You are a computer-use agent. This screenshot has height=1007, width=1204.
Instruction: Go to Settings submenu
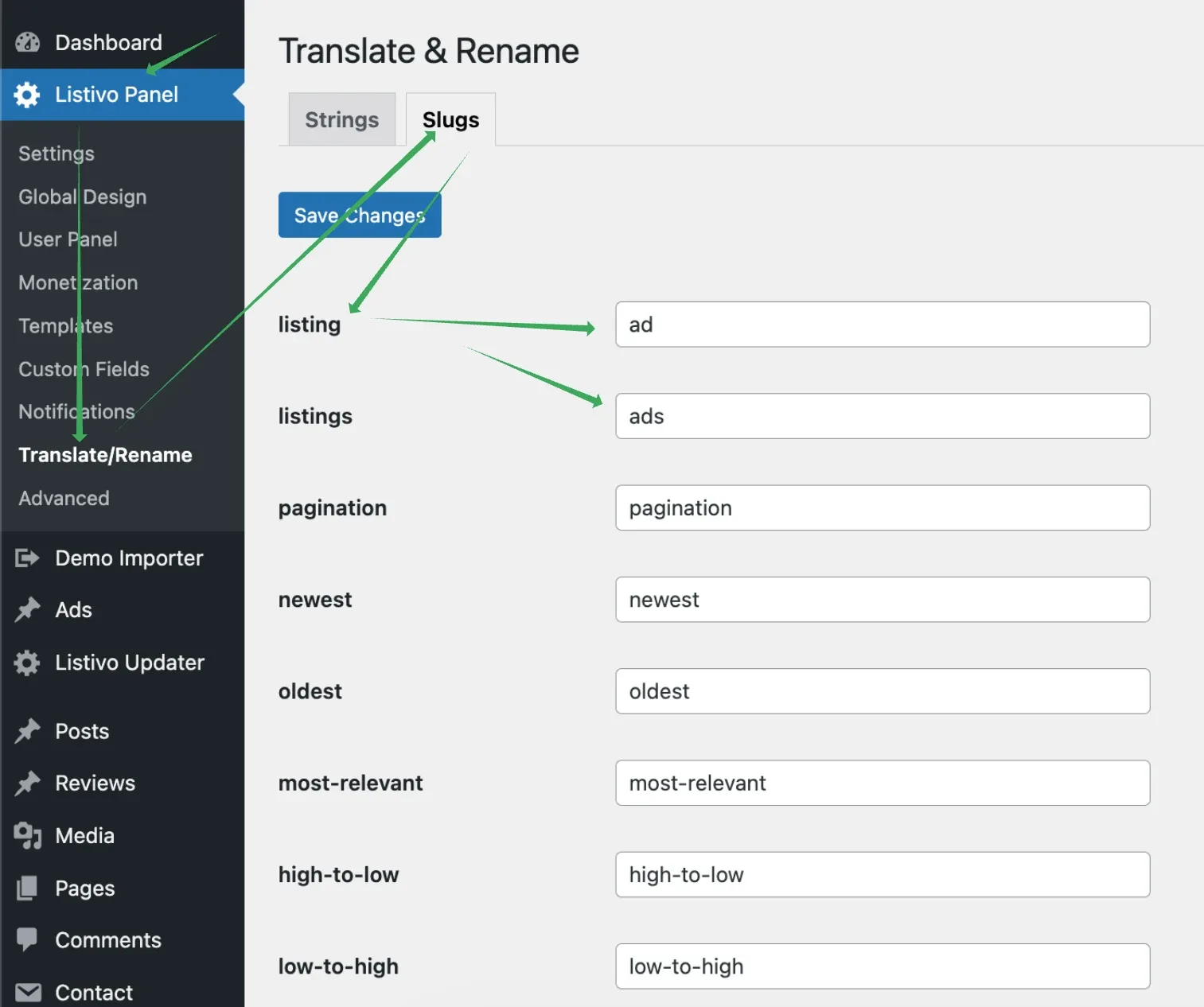[x=56, y=154]
